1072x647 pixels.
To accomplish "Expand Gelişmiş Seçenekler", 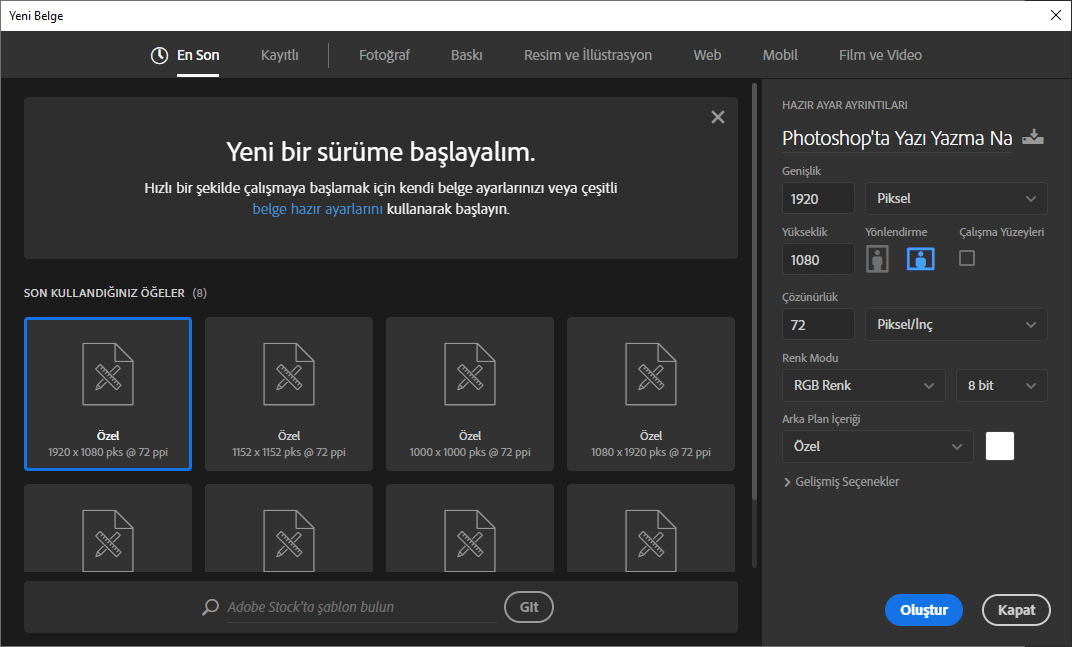I will click(x=841, y=481).
